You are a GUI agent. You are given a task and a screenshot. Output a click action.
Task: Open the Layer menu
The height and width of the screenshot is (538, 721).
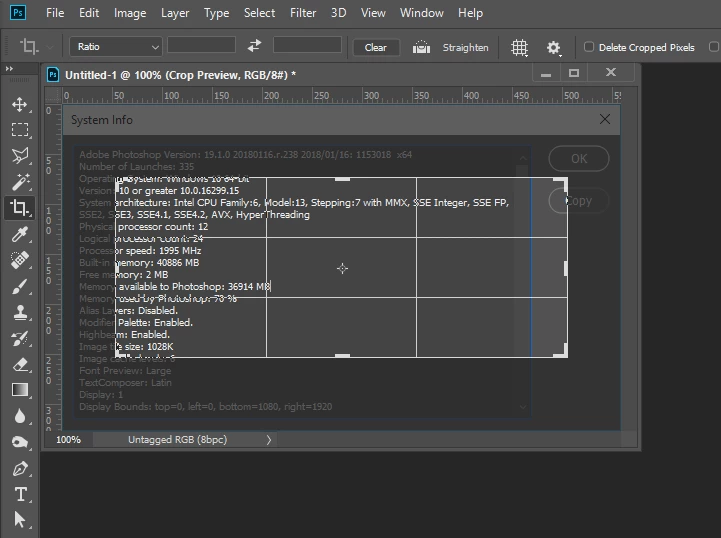pyautogui.click(x=175, y=13)
